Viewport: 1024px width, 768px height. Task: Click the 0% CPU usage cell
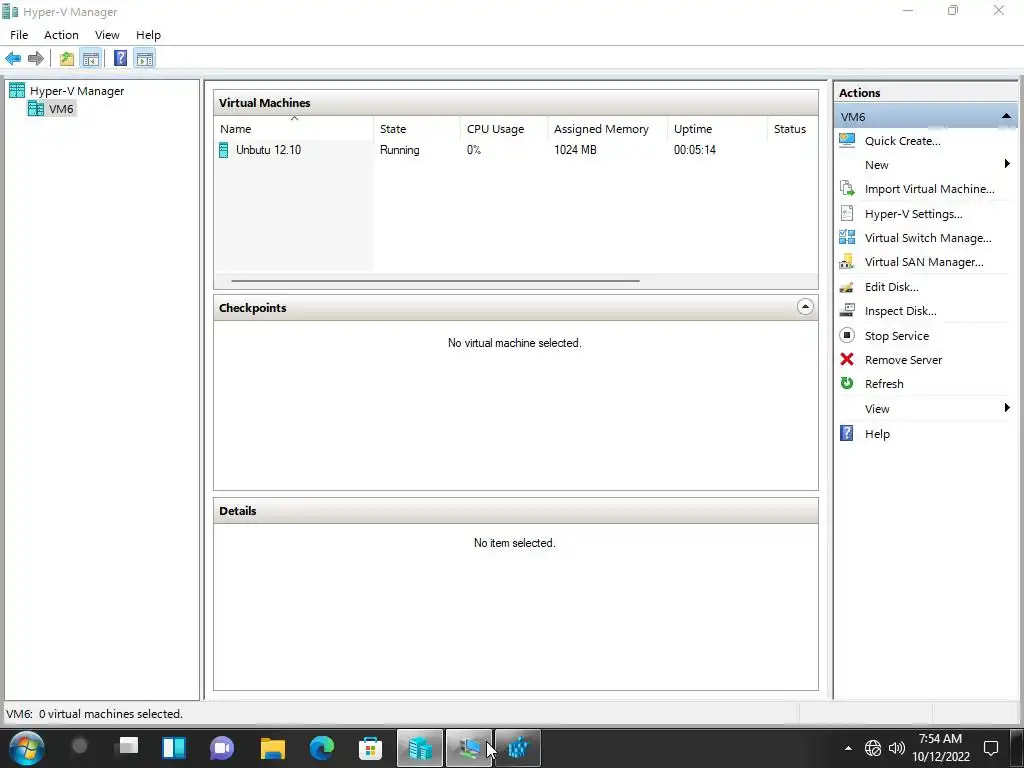(474, 150)
